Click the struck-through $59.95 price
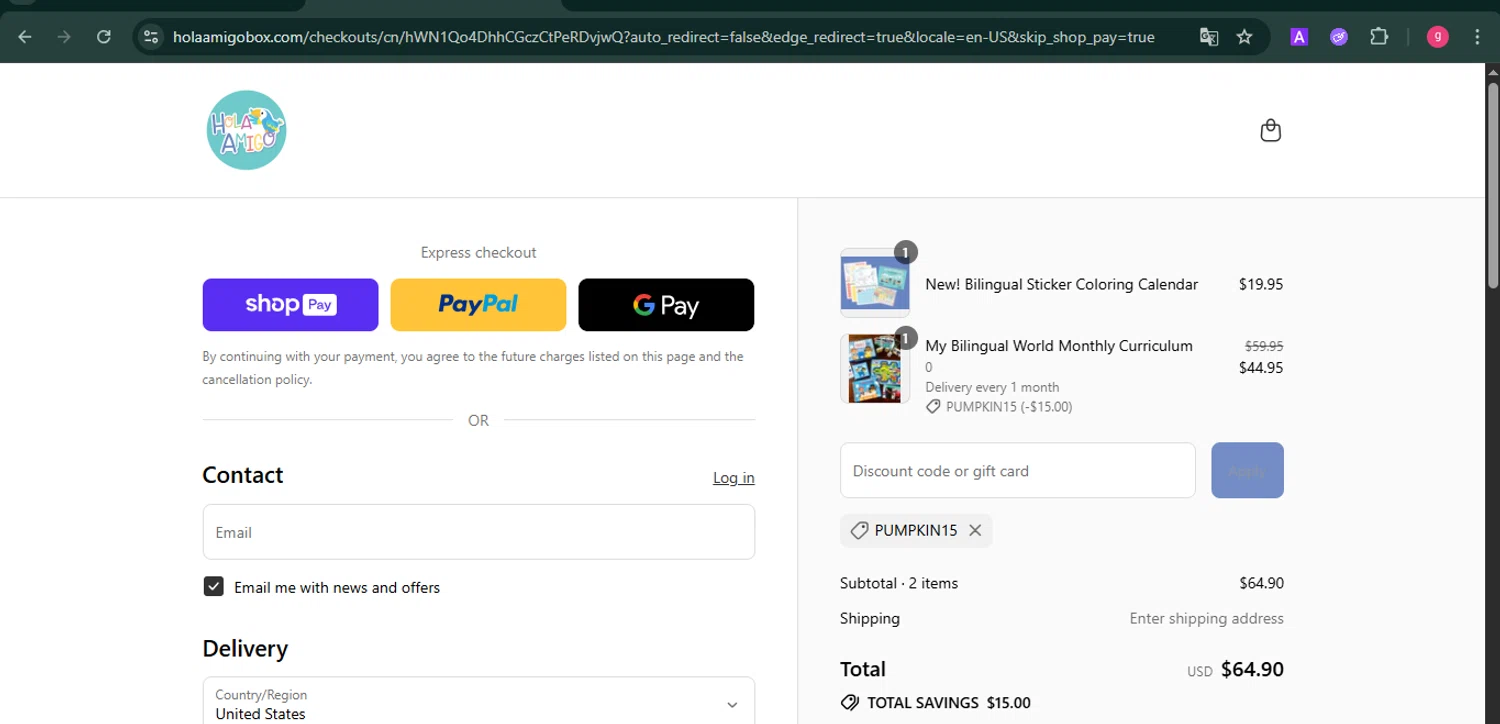The image size is (1500, 724). 1264,346
